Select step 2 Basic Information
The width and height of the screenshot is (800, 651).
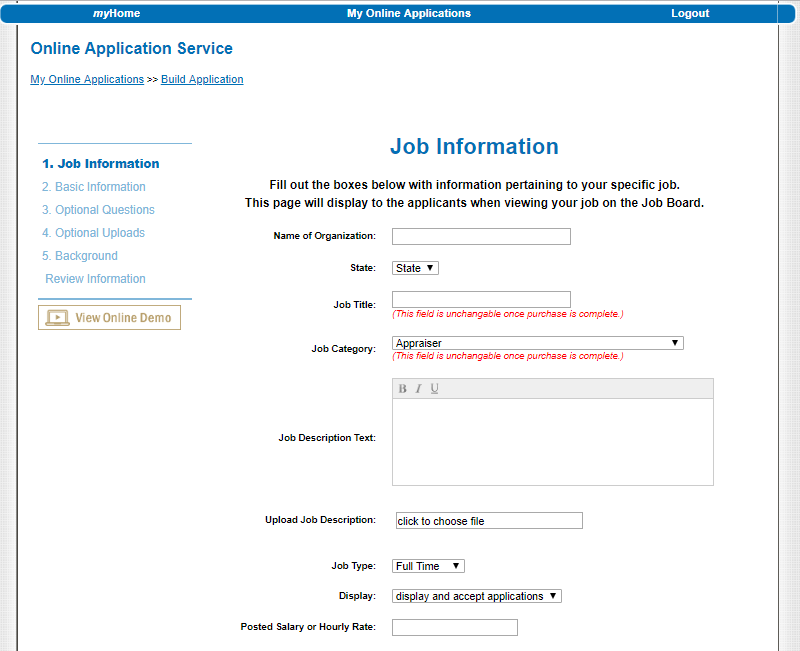click(x=94, y=187)
